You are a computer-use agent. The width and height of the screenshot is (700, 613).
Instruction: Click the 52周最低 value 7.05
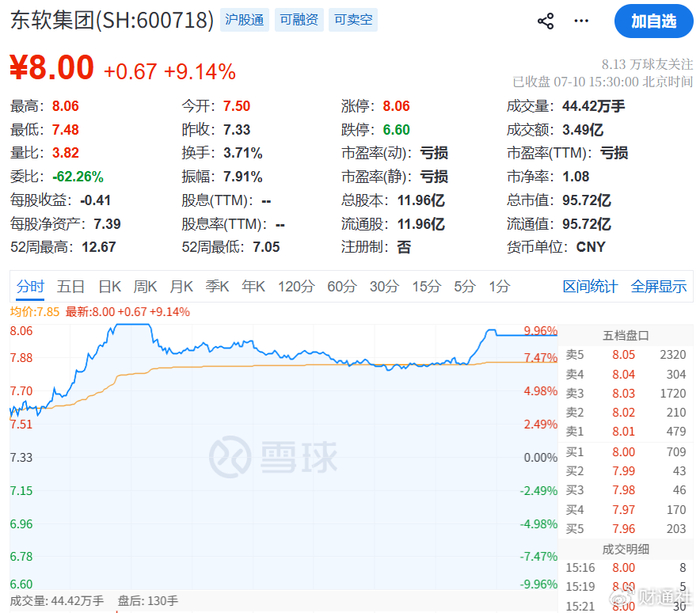[x=266, y=247]
